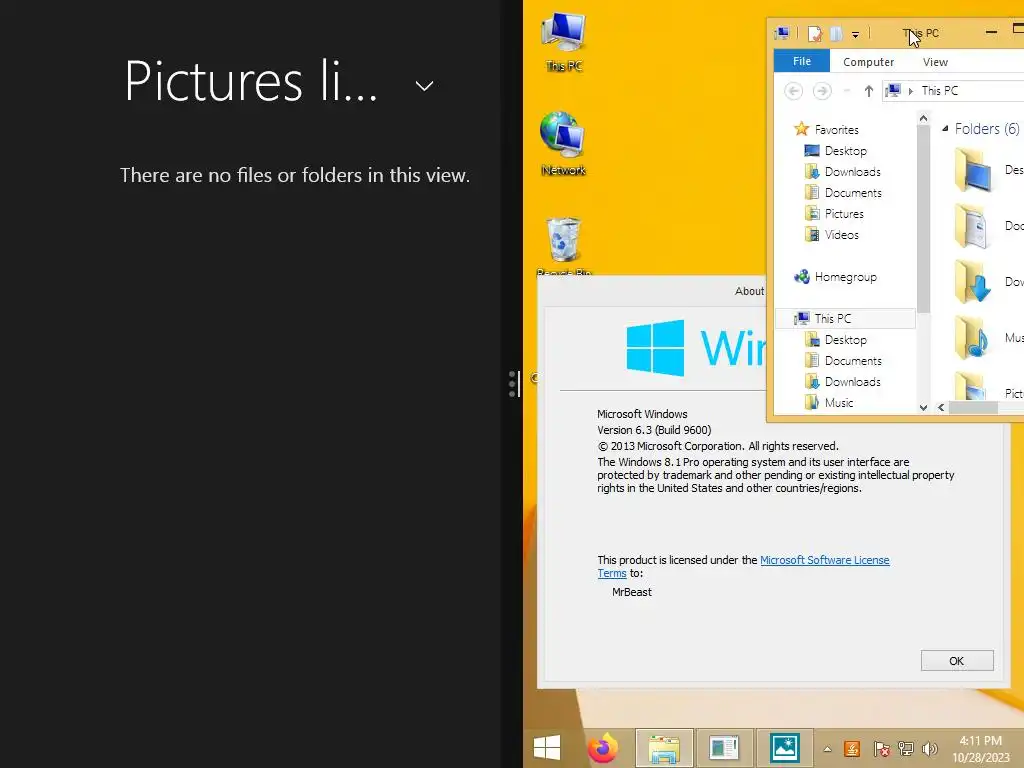
Task: Click the horizontal scroll left arrow
Action: pyautogui.click(x=941, y=408)
